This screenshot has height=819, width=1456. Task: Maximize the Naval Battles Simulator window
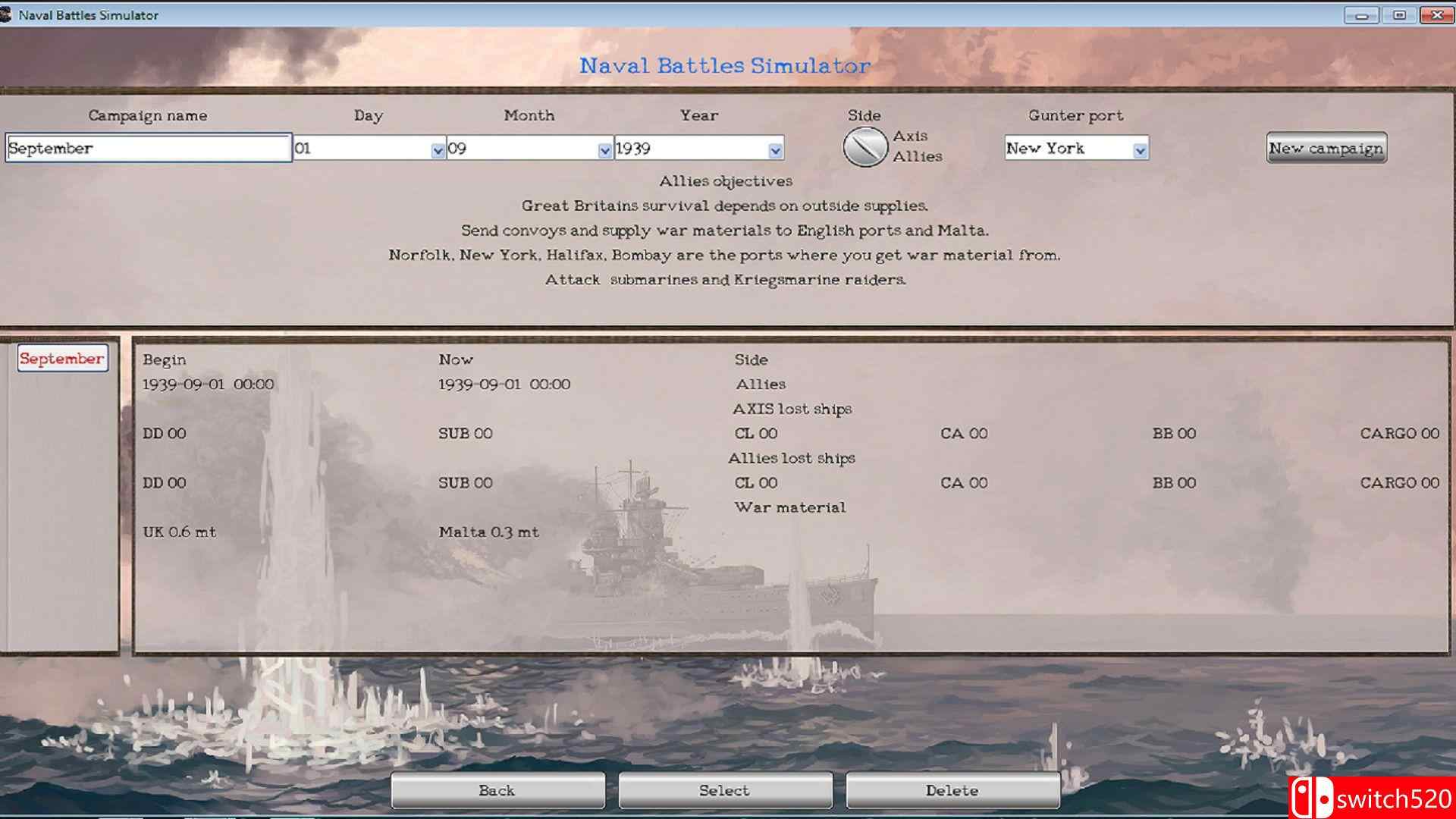(x=1399, y=15)
